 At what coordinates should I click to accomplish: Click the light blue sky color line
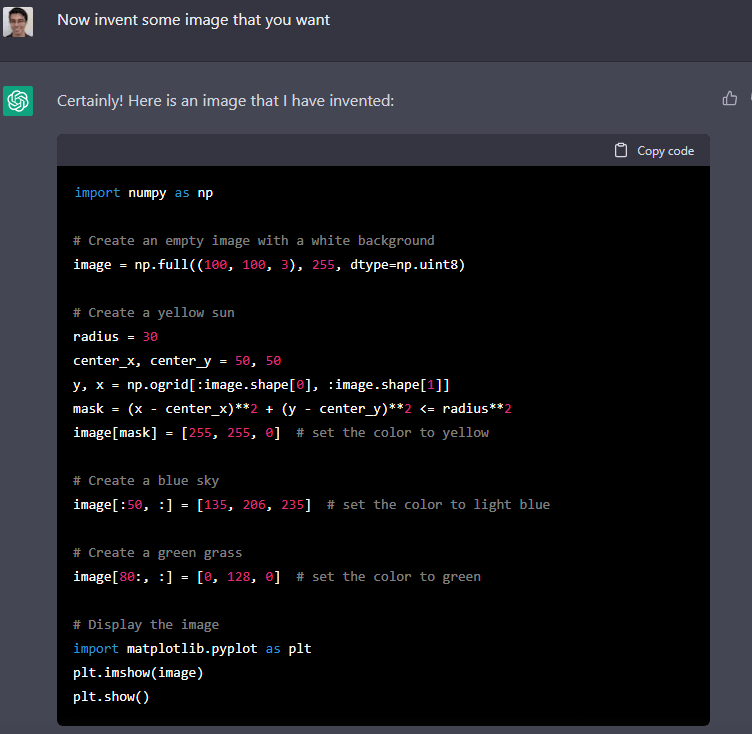(311, 504)
